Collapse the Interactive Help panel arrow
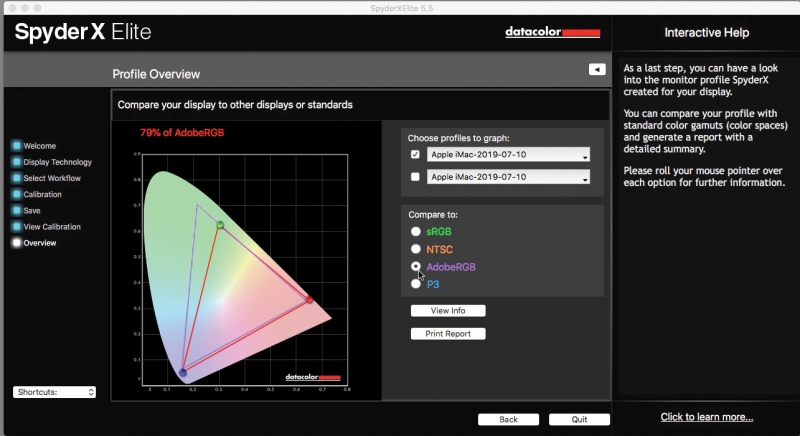800x436 pixels. [597, 69]
